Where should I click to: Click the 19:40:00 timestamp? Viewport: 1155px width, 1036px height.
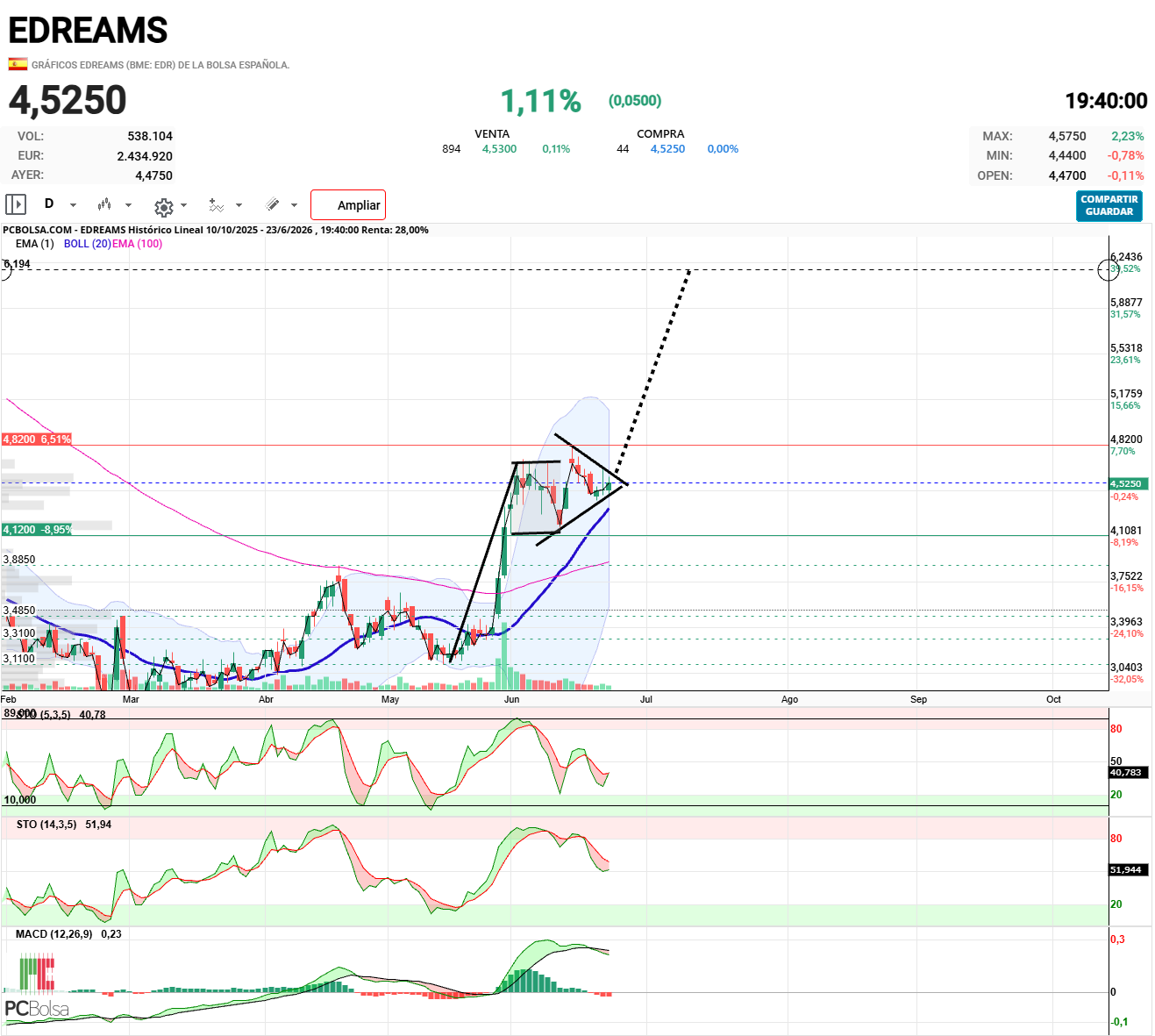(x=1106, y=101)
